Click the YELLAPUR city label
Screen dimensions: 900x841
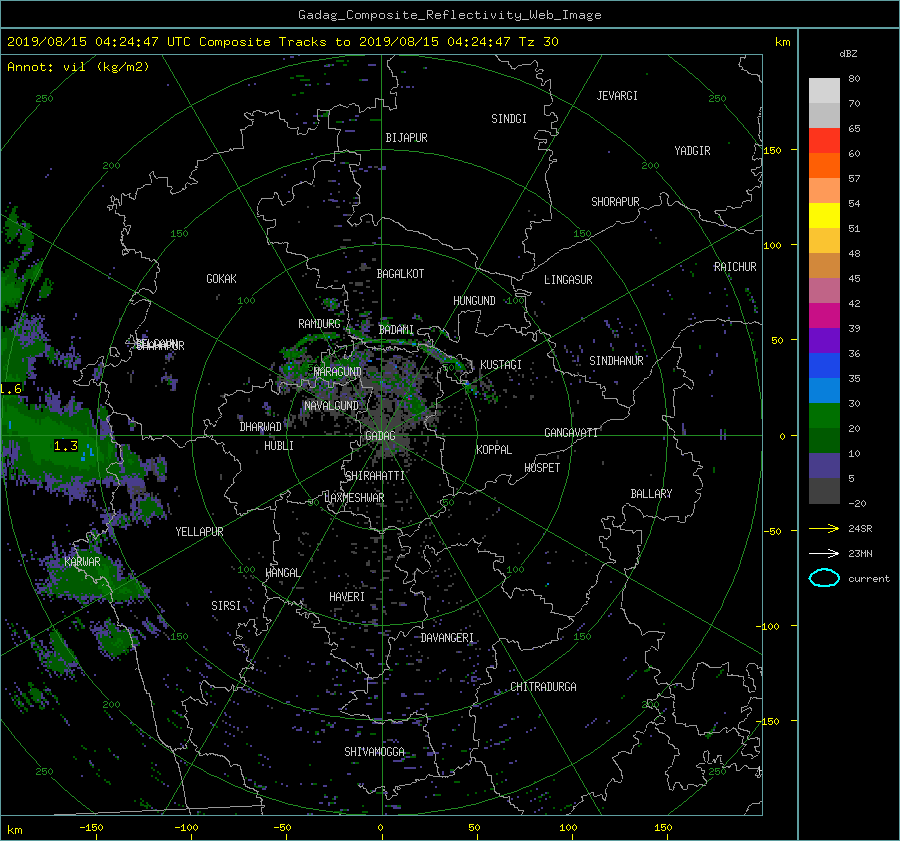[x=199, y=532]
